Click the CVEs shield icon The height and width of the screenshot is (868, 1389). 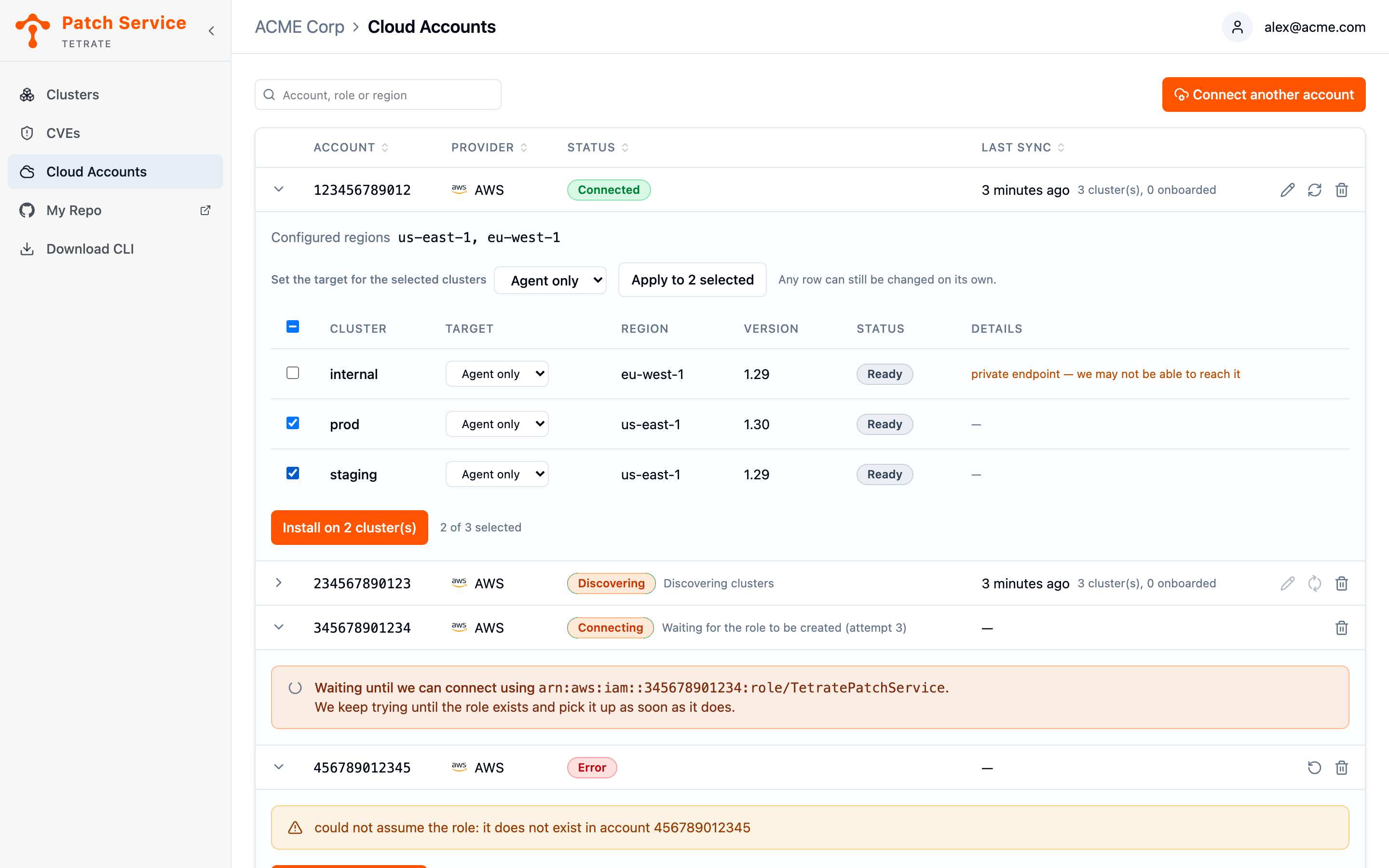point(27,133)
